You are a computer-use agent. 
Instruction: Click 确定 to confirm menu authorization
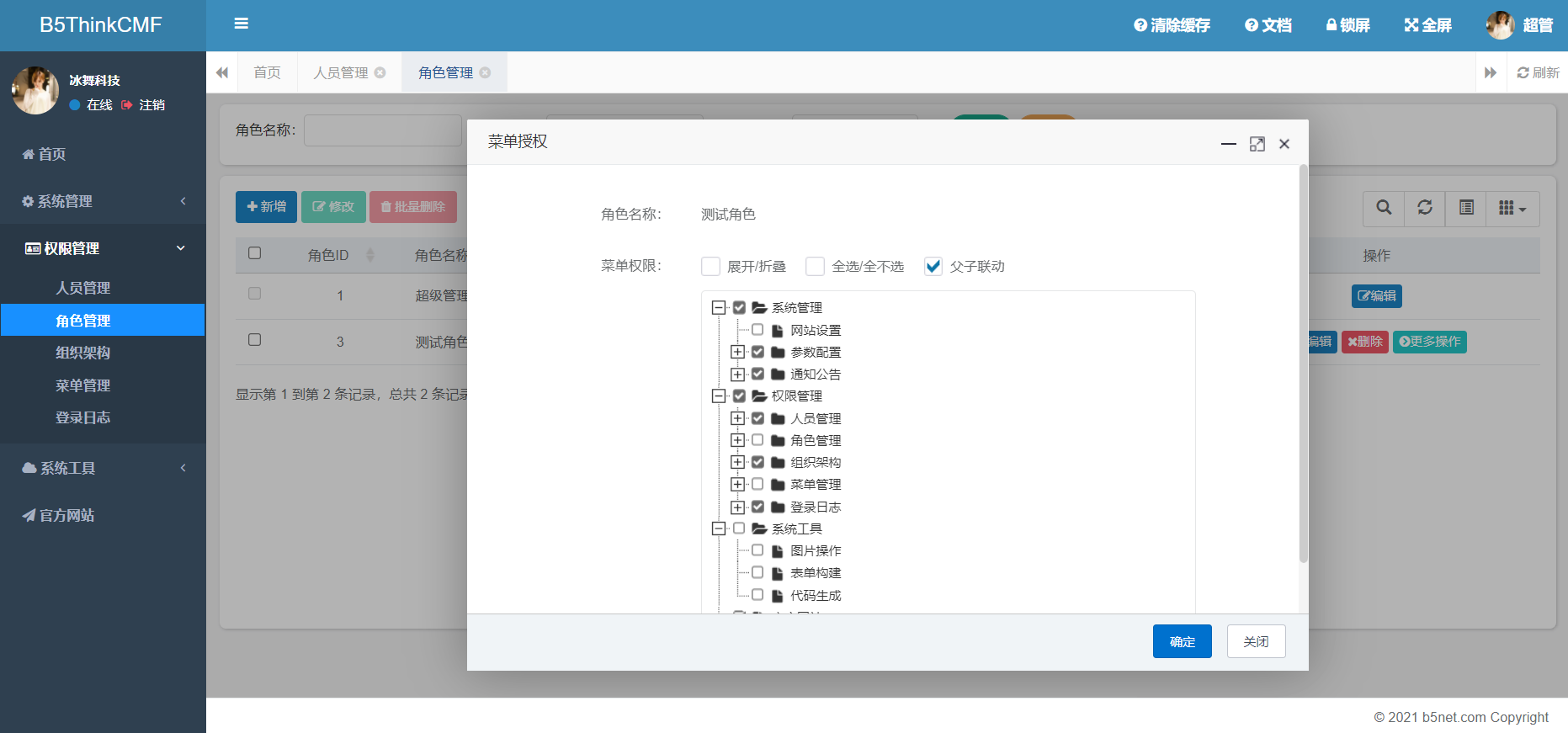1183,641
